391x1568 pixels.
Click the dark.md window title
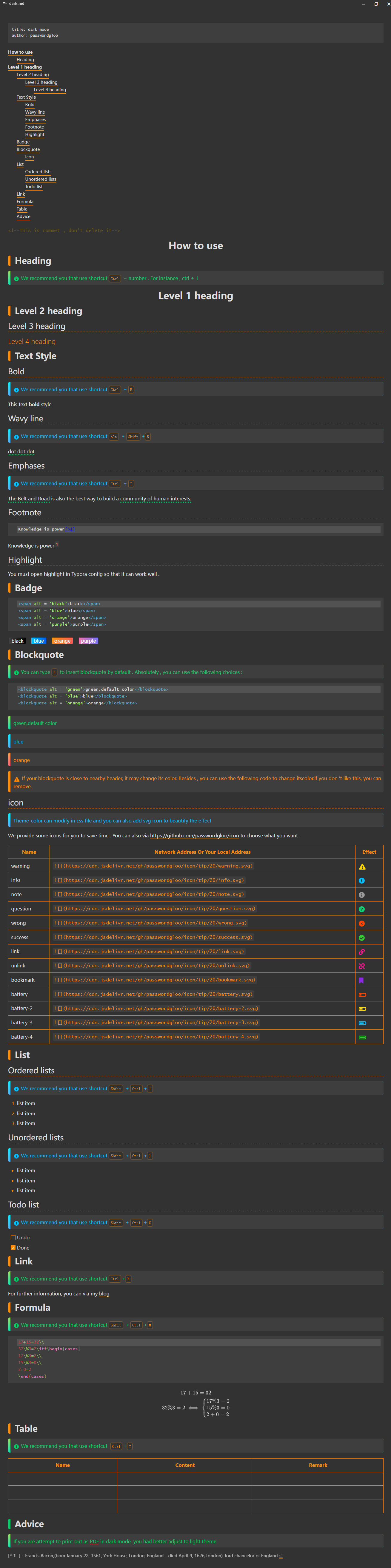(x=16, y=4)
